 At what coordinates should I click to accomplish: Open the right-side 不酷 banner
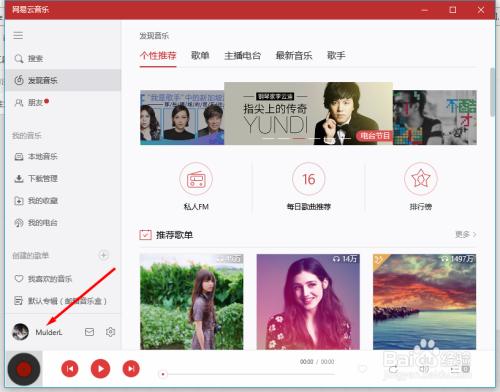[435, 117]
